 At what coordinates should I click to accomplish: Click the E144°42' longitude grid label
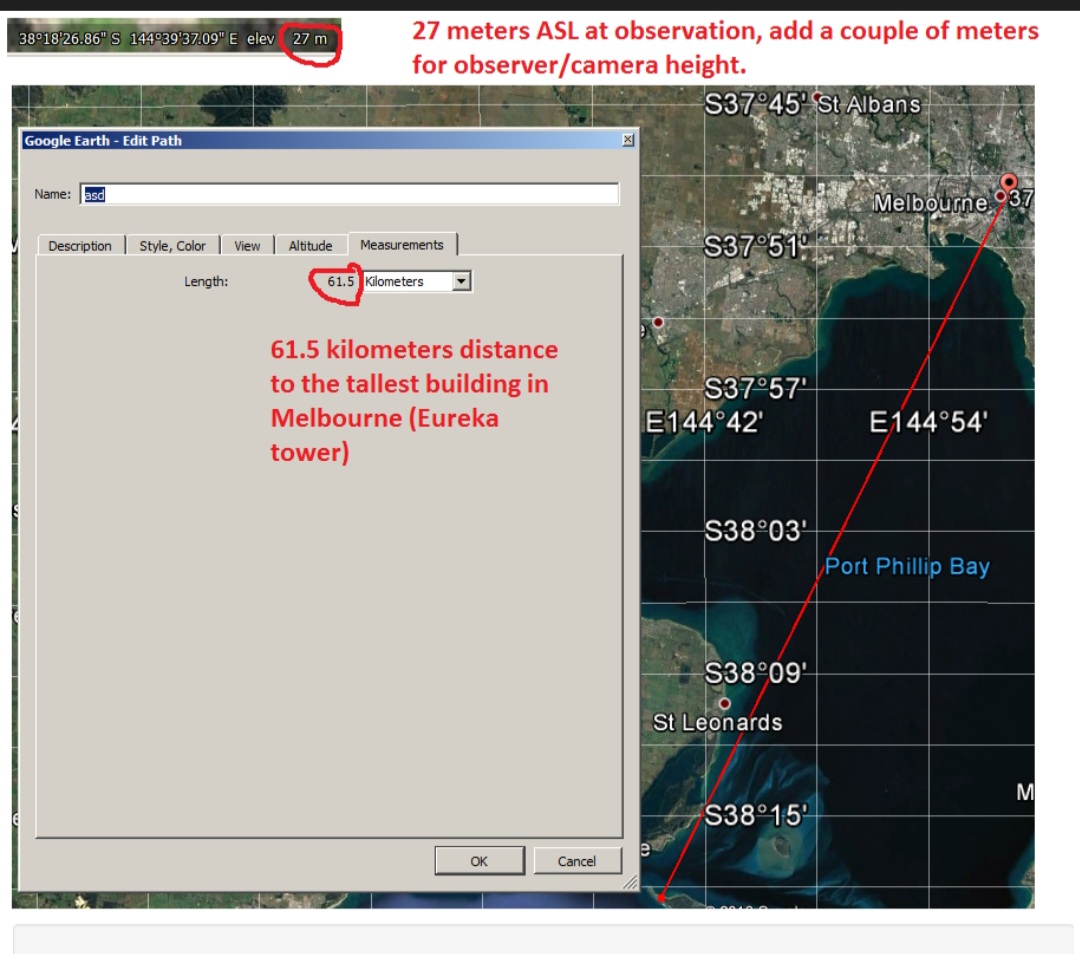point(704,422)
